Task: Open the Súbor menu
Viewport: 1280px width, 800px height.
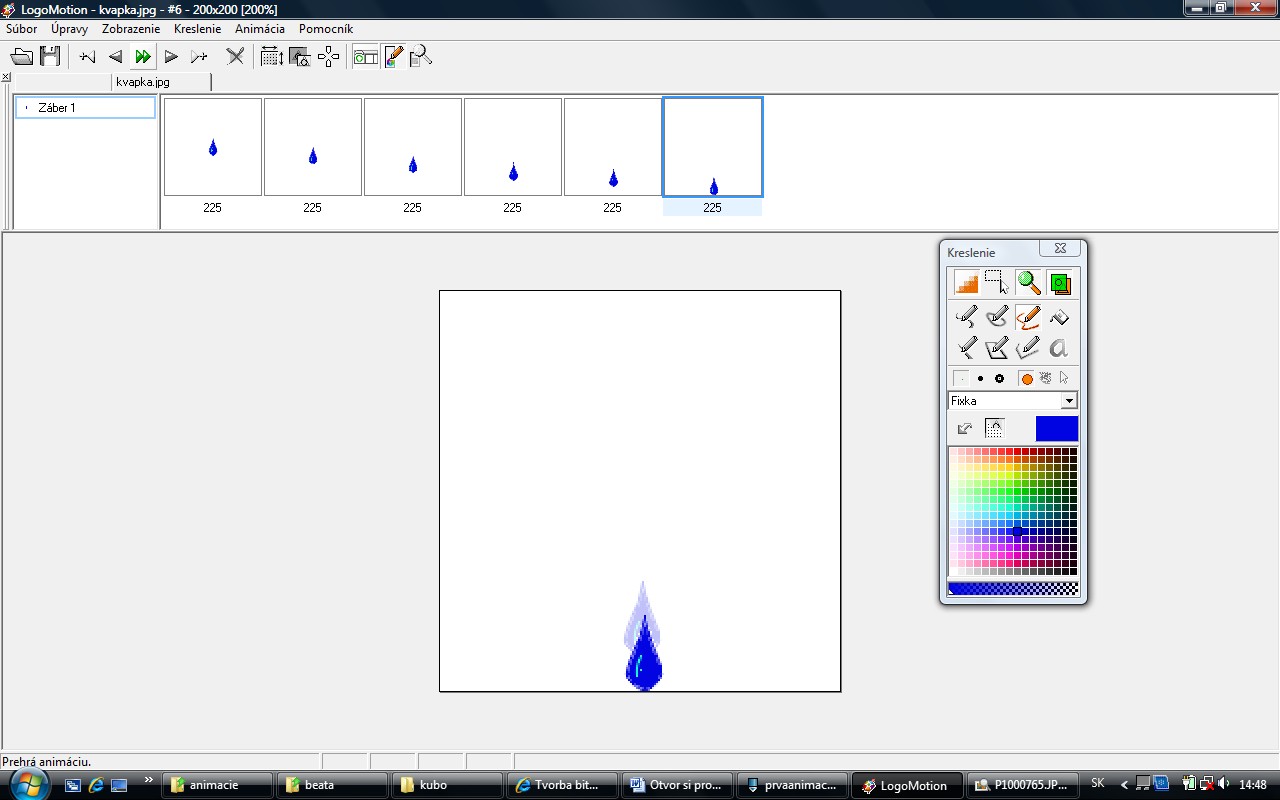Action: point(21,29)
